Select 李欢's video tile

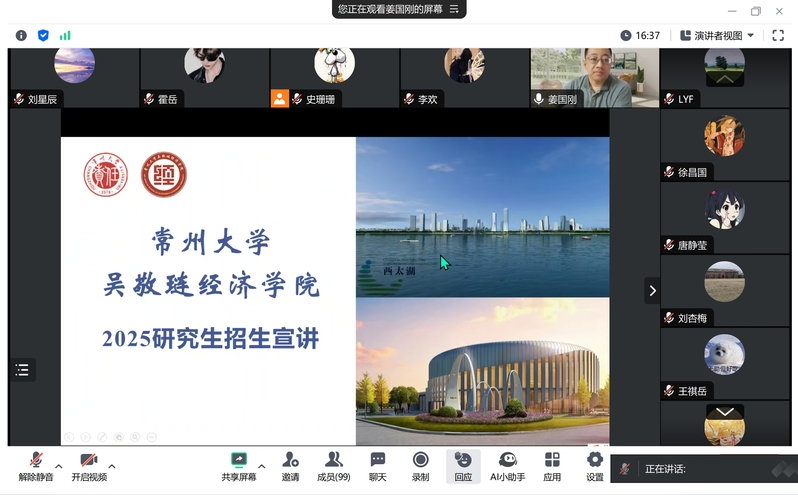pyautogui.click(x=465, y=78)
